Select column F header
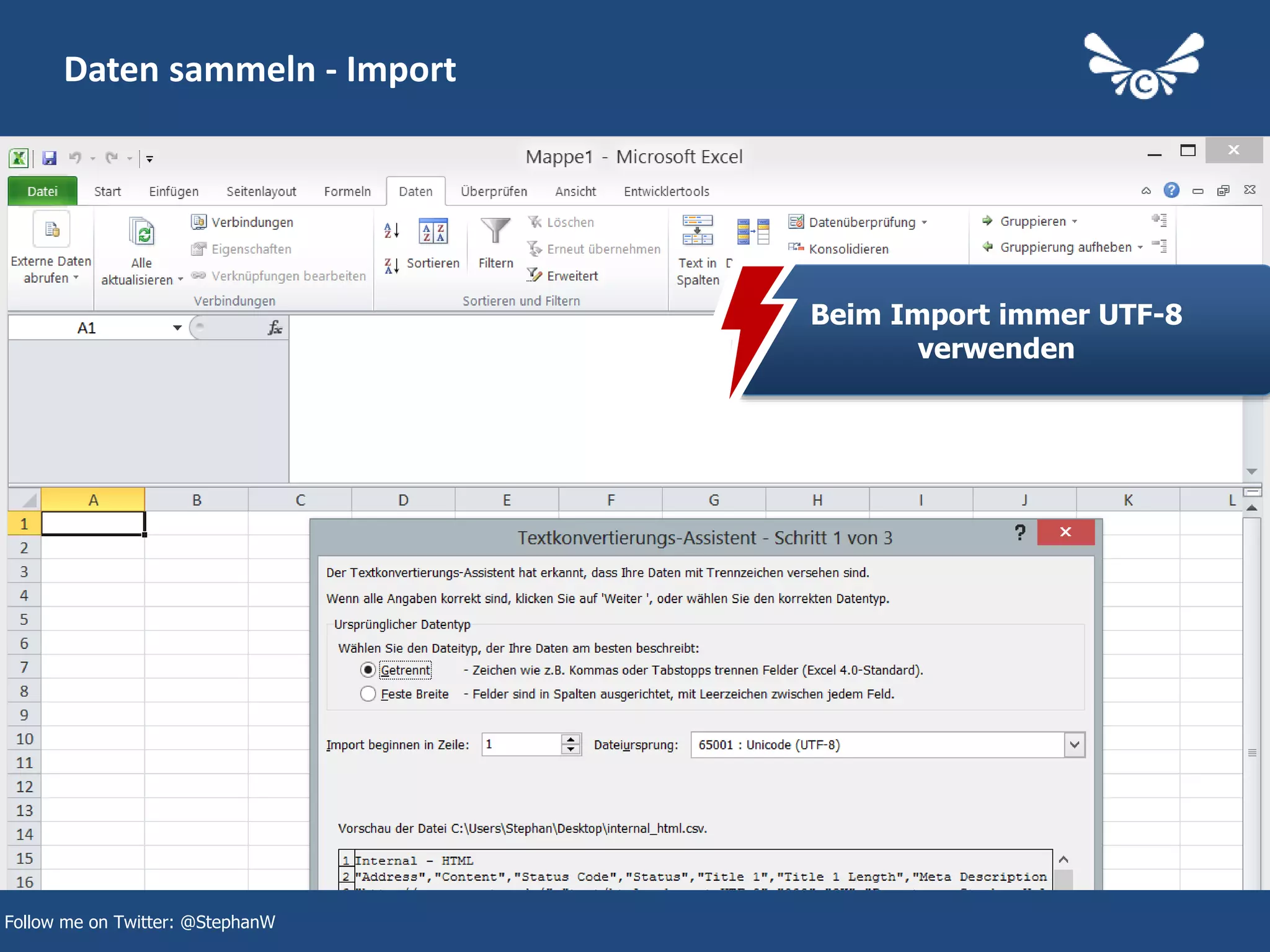This screenshot has height=952, width=1270. pyautogui.click(x=611, y=500)
